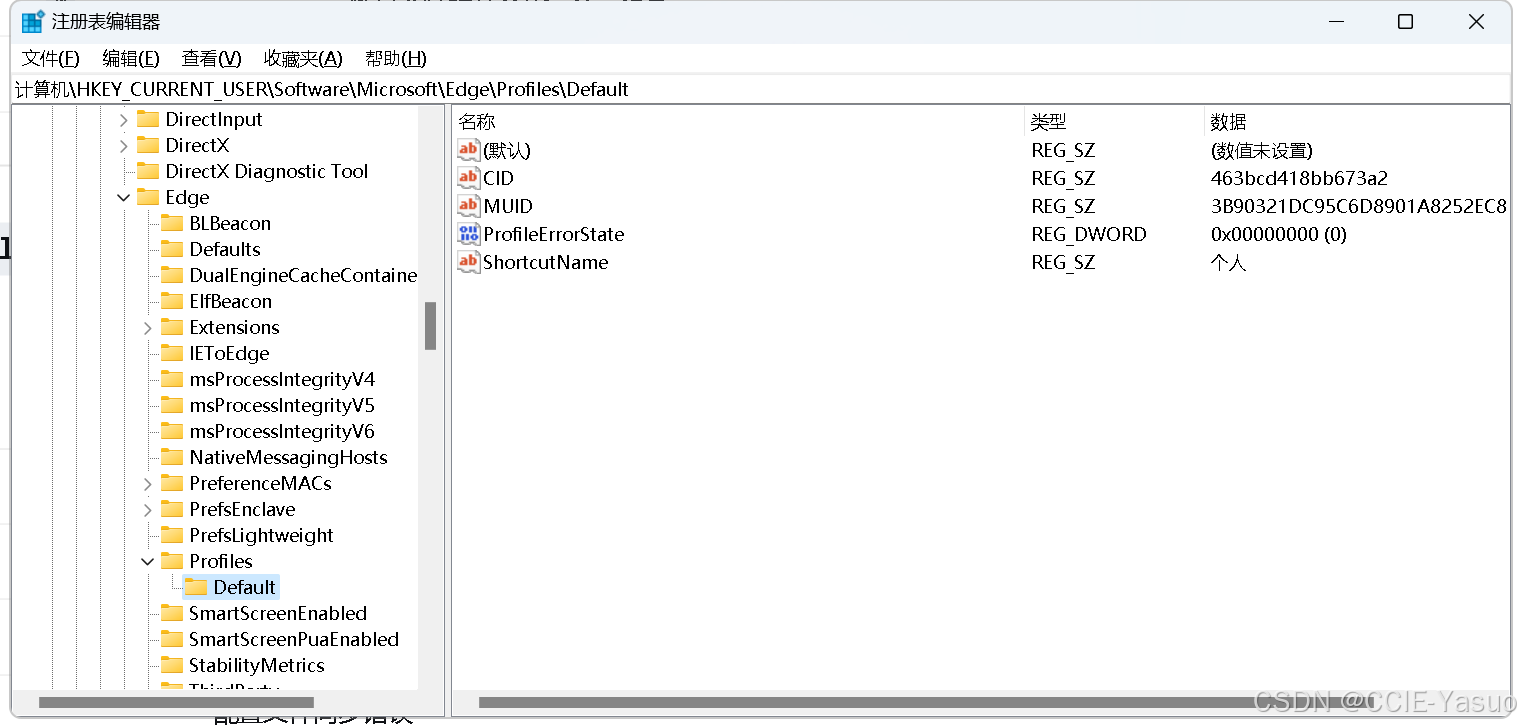Click the DWORD icon of ProfileErrorState
Viewport: 1521px width, 728px height.
click(x=469, y=234)
